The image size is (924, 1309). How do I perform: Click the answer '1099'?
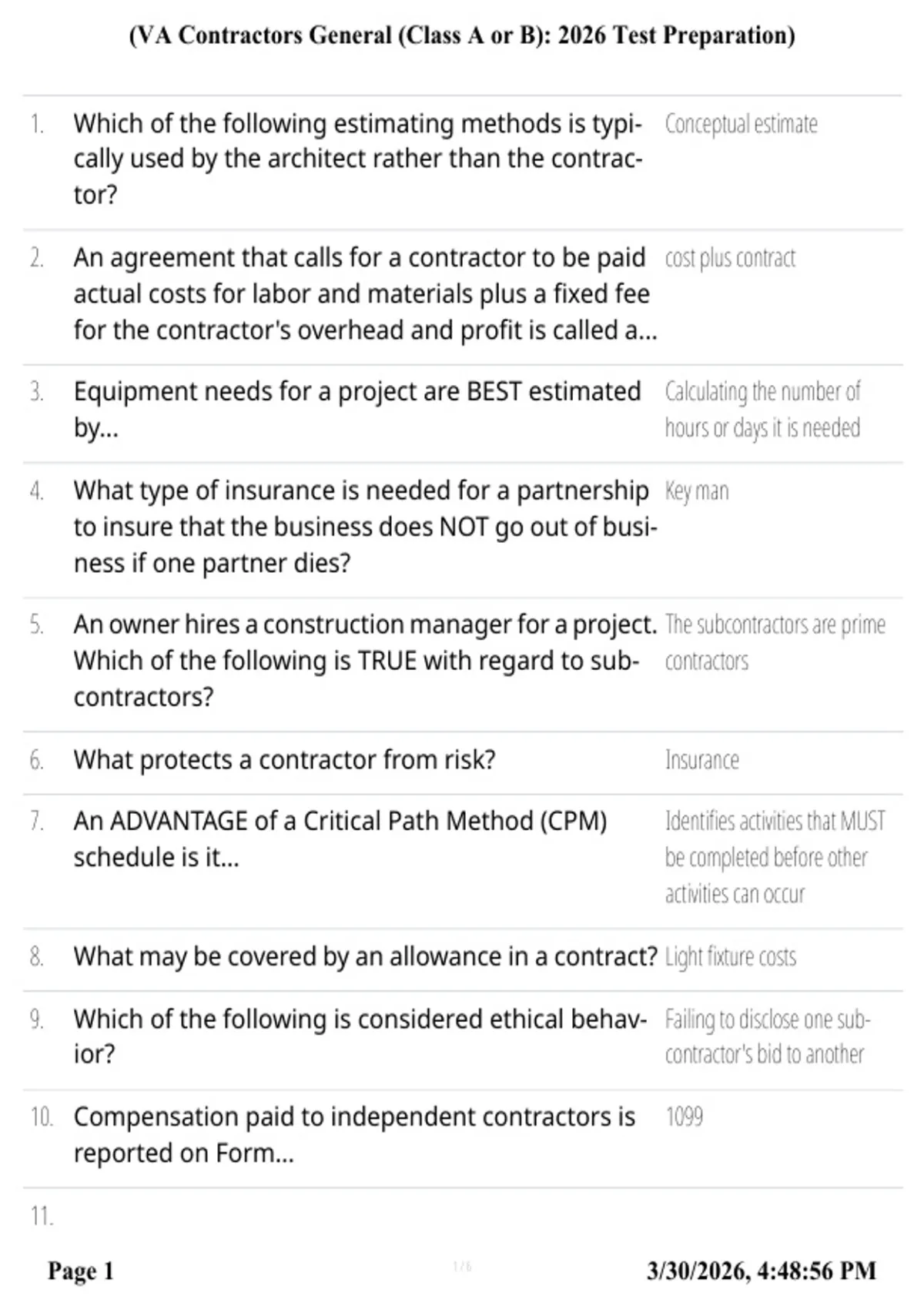click(x=684, y=1117)
